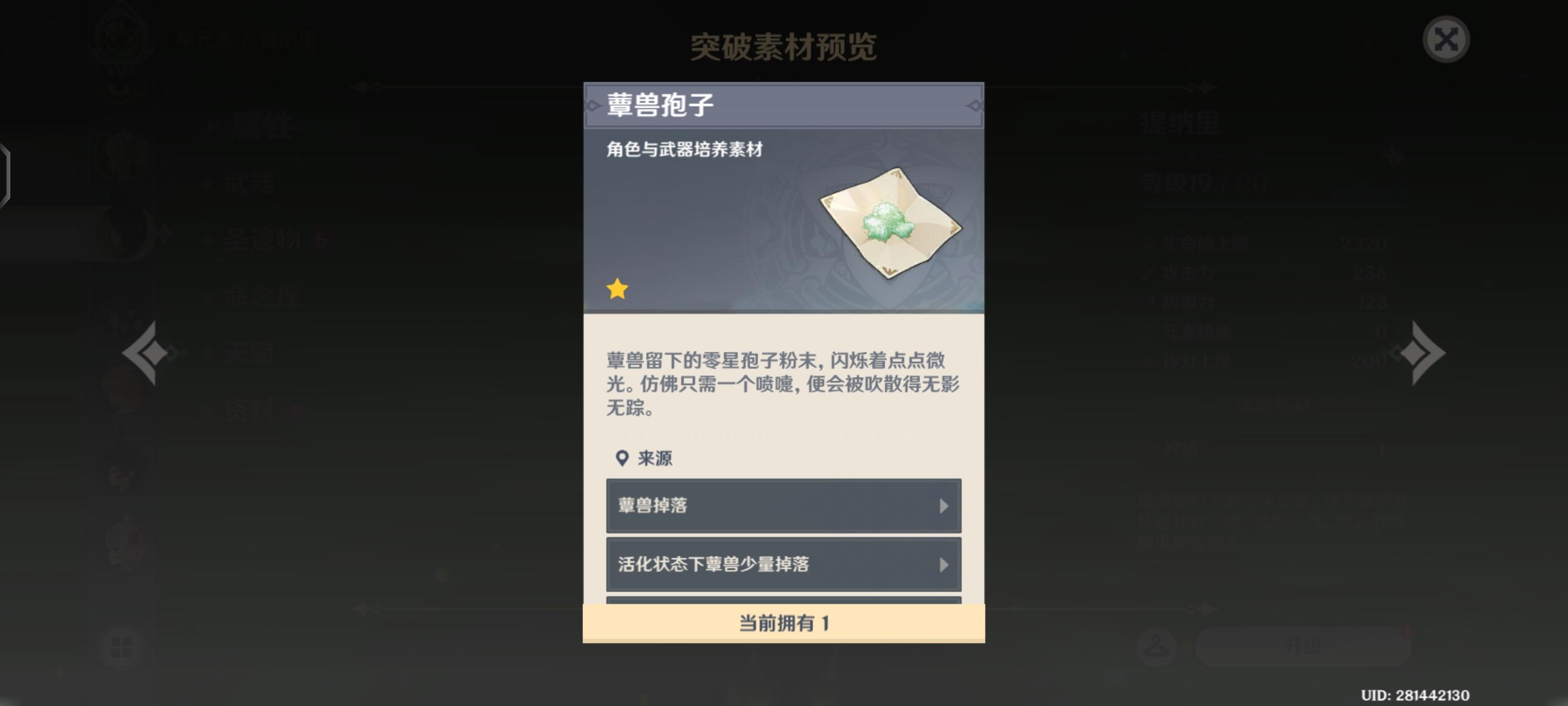Viewport: 1568px width, 706px height.
Task: Click the grid menu icon at bottom left
Action: (x=121, y=647)
